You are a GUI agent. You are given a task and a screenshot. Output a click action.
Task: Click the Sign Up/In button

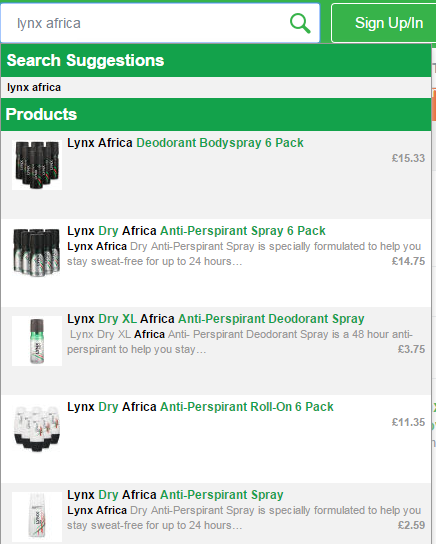(384, 23)
